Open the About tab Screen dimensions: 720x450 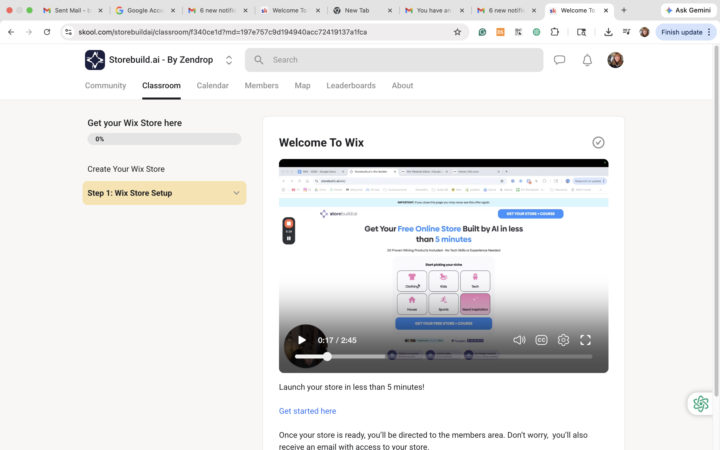(402, 85)
